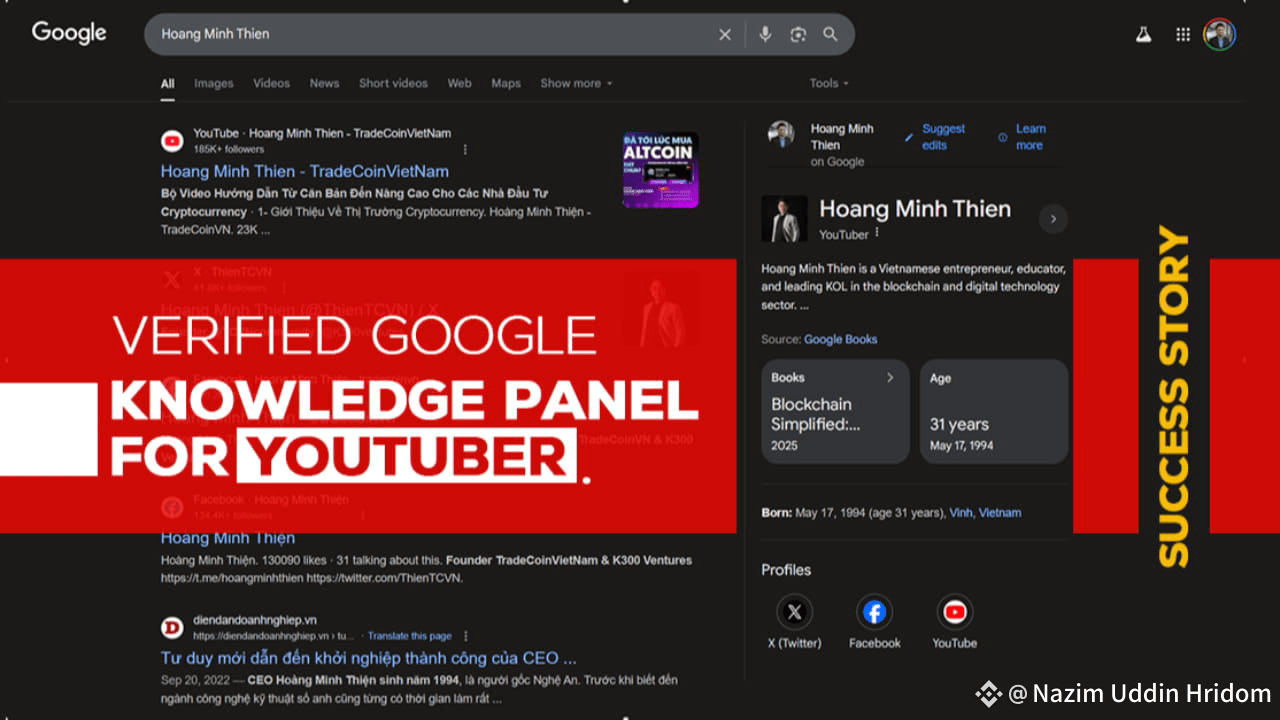This screenshot has width=1280, height=720.
Task: Click the Books card Blockchain Simplified
Action: tap(834, 411)
